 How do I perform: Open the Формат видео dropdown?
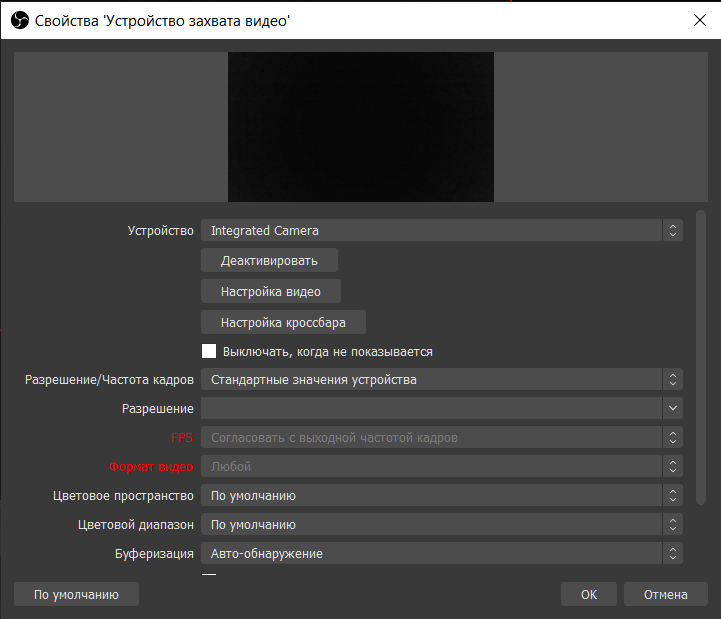pos(441,466)
